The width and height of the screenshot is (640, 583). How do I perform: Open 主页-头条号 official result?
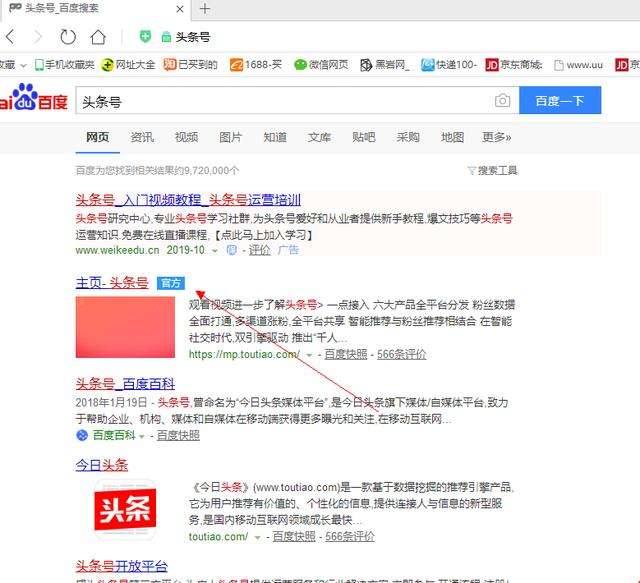tap(112, 283)
